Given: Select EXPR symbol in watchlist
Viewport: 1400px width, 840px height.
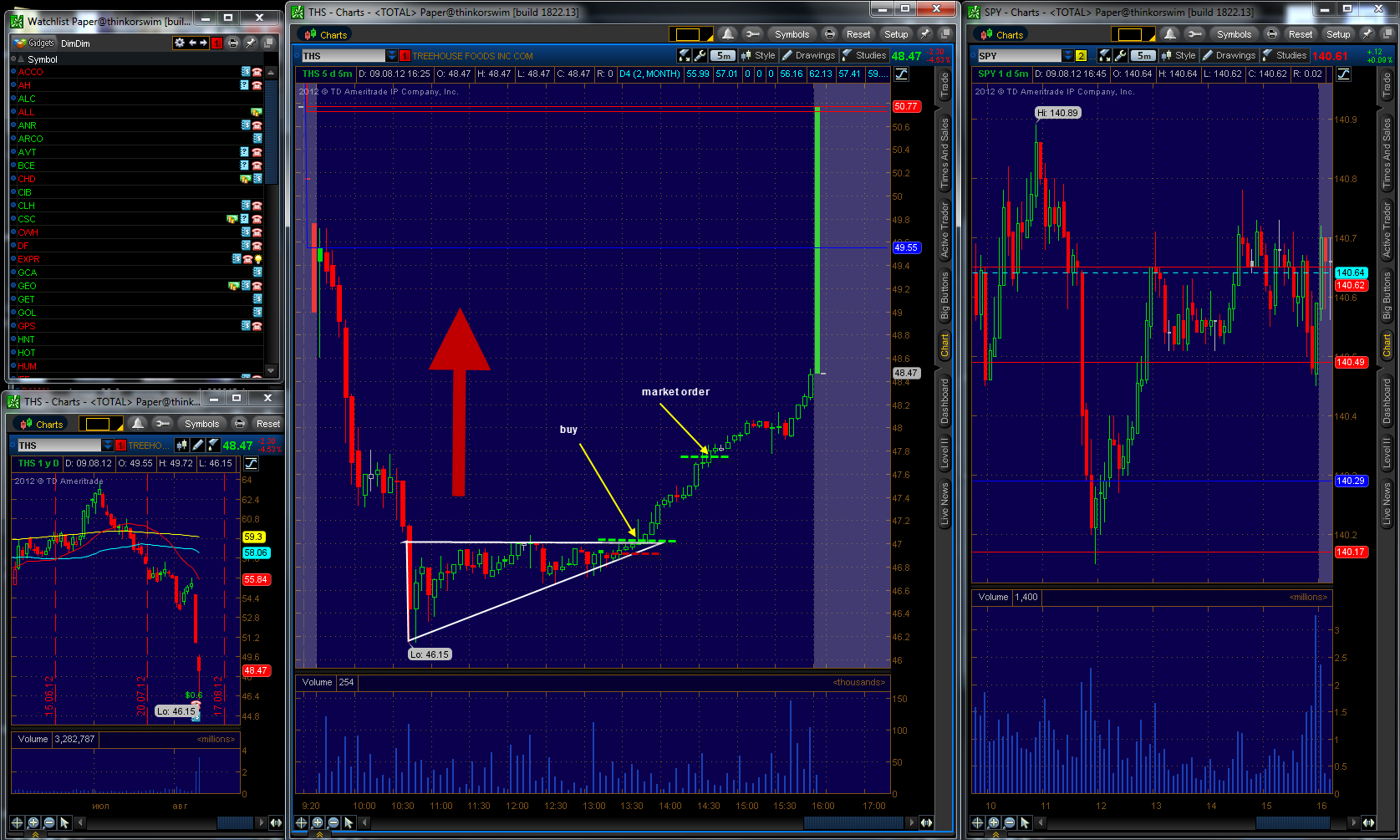Looking at the screenshot, I should click(28, 259).
